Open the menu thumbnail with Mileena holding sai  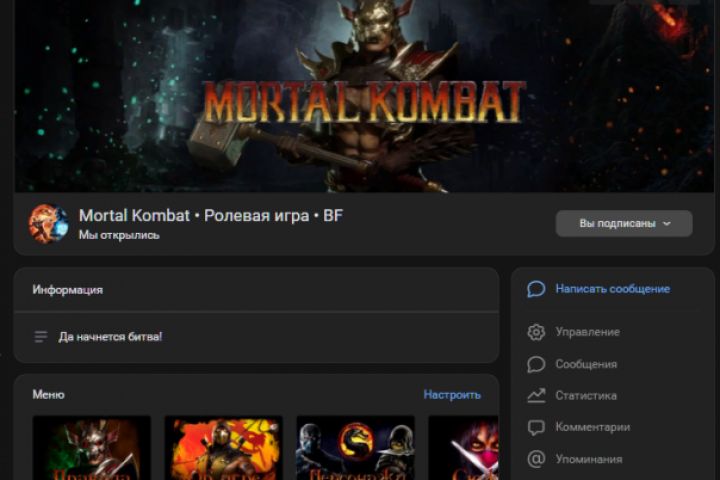click(463, 448)
